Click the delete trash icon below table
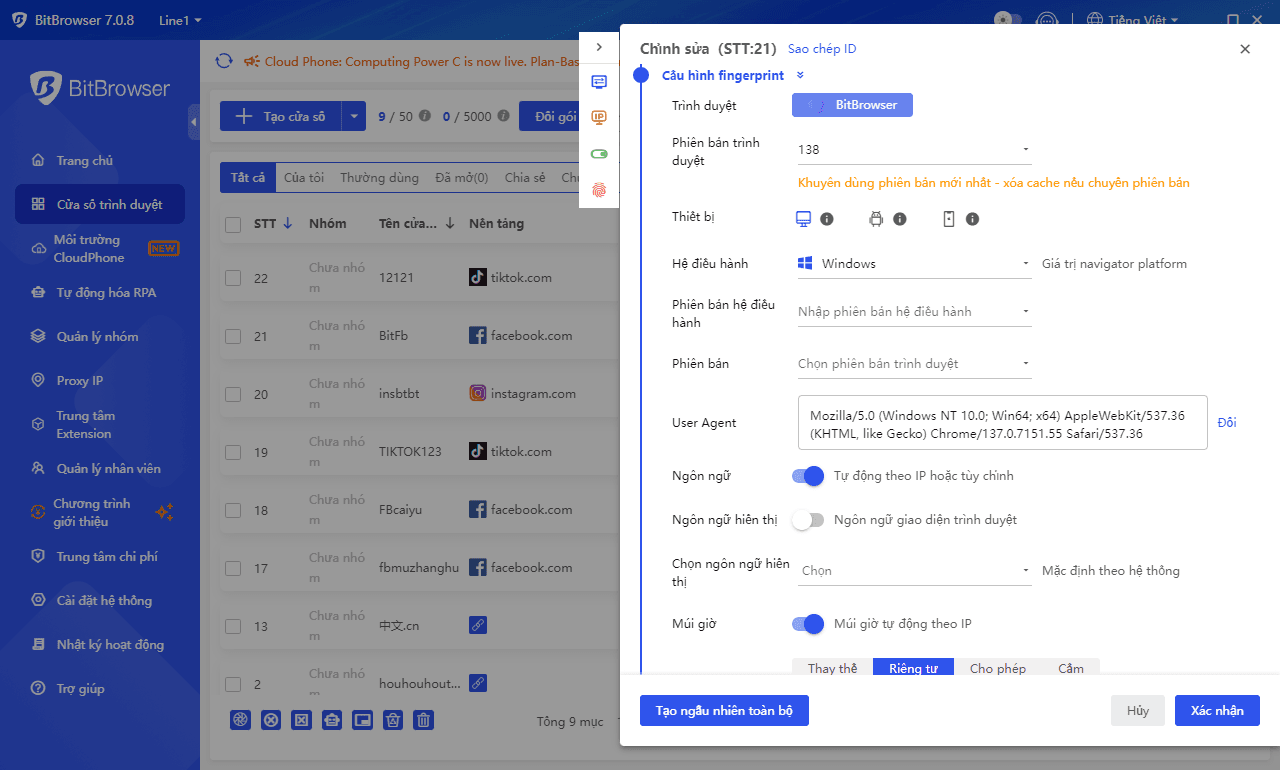 click(423, 720)
